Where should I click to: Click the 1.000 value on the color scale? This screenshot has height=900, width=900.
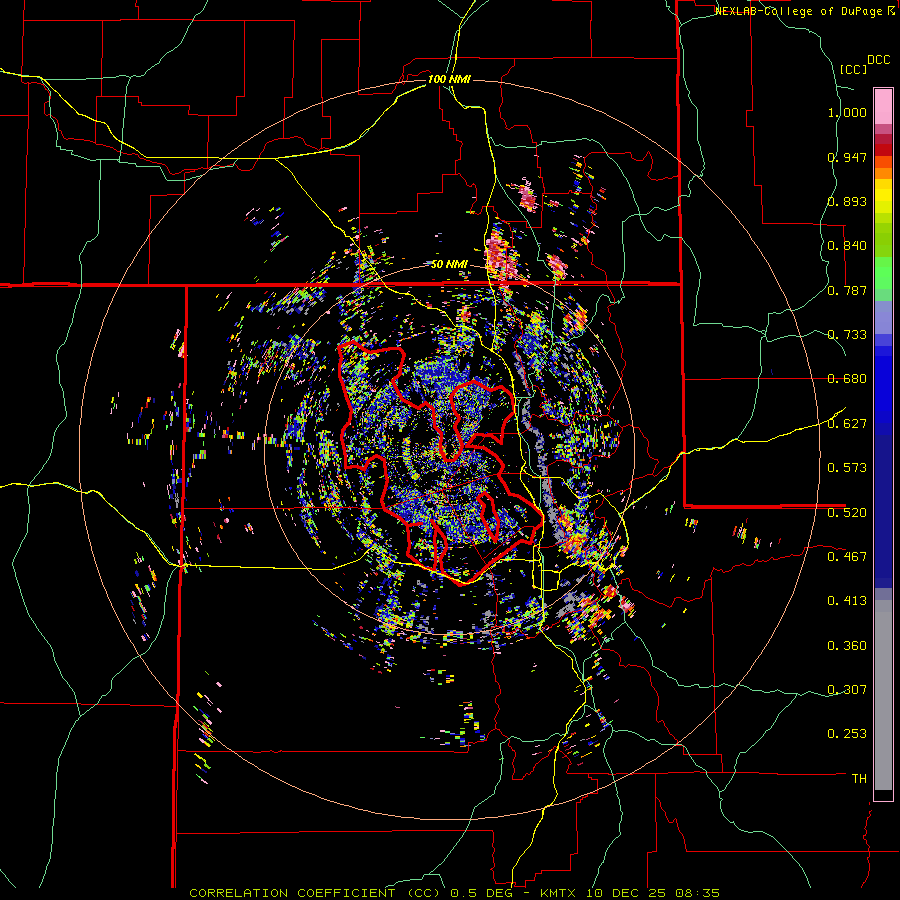tap(847, 112)
